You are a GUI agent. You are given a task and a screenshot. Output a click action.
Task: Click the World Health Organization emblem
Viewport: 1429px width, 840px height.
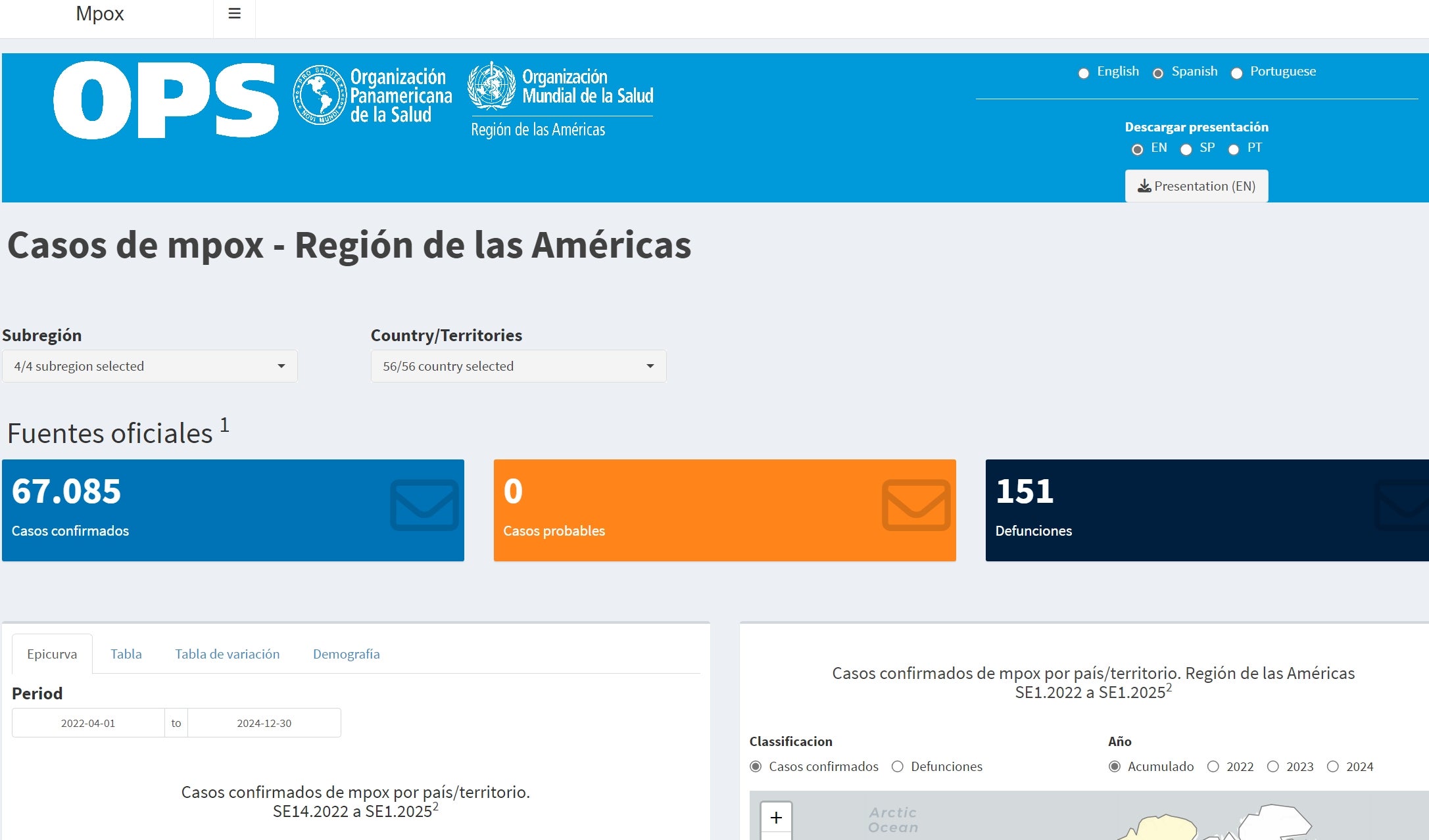click(491, 85)
